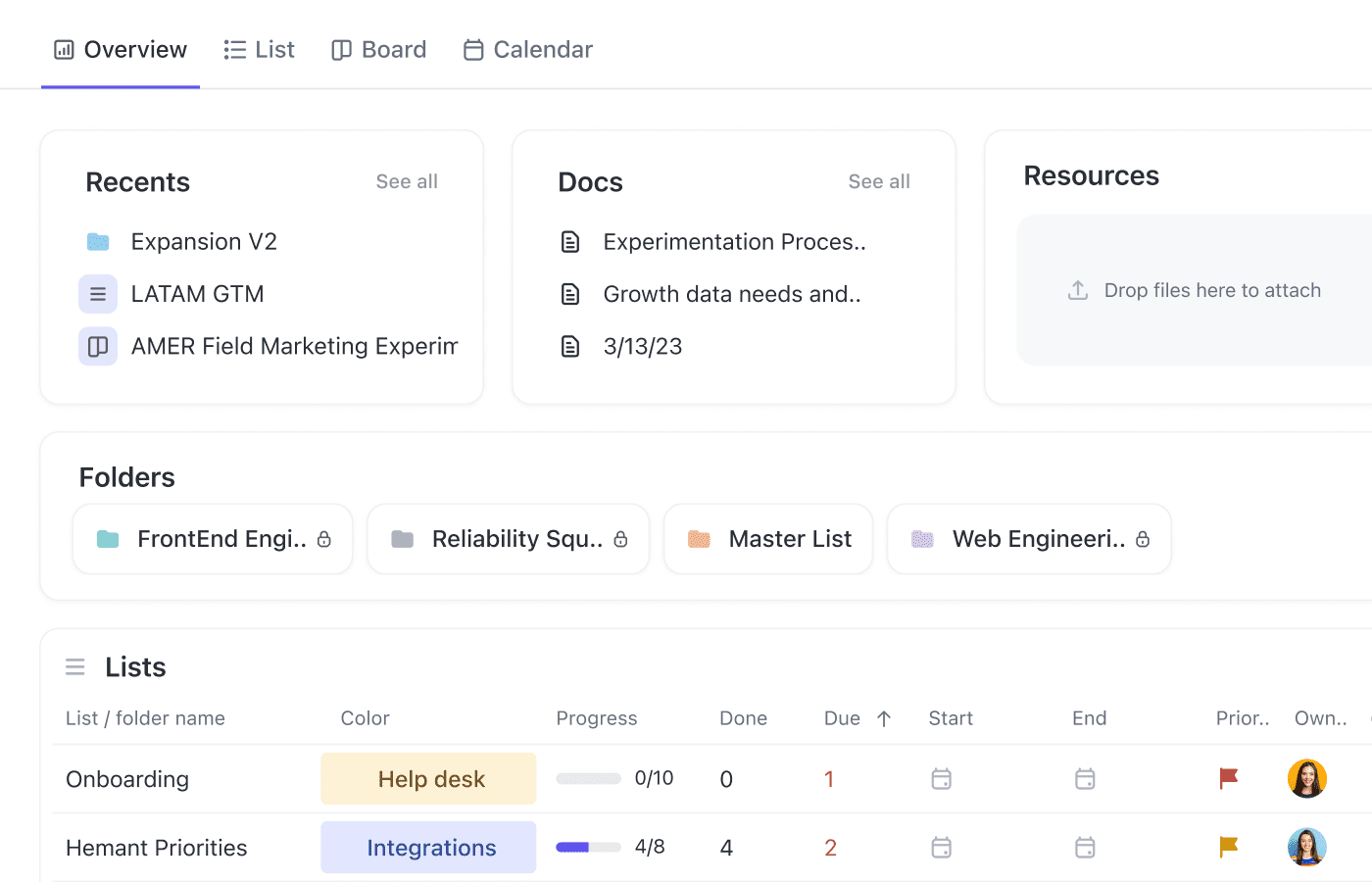The height and width of the screenshot is (882, 1372).
Task: Open the Help desk color tag selector
Action: 428,778
